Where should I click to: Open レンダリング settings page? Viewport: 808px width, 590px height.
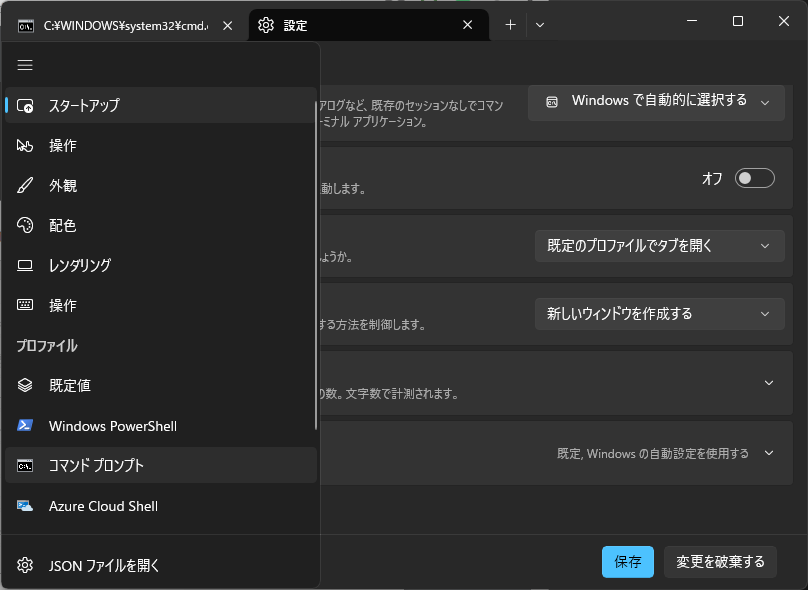[x=161, y=265]
